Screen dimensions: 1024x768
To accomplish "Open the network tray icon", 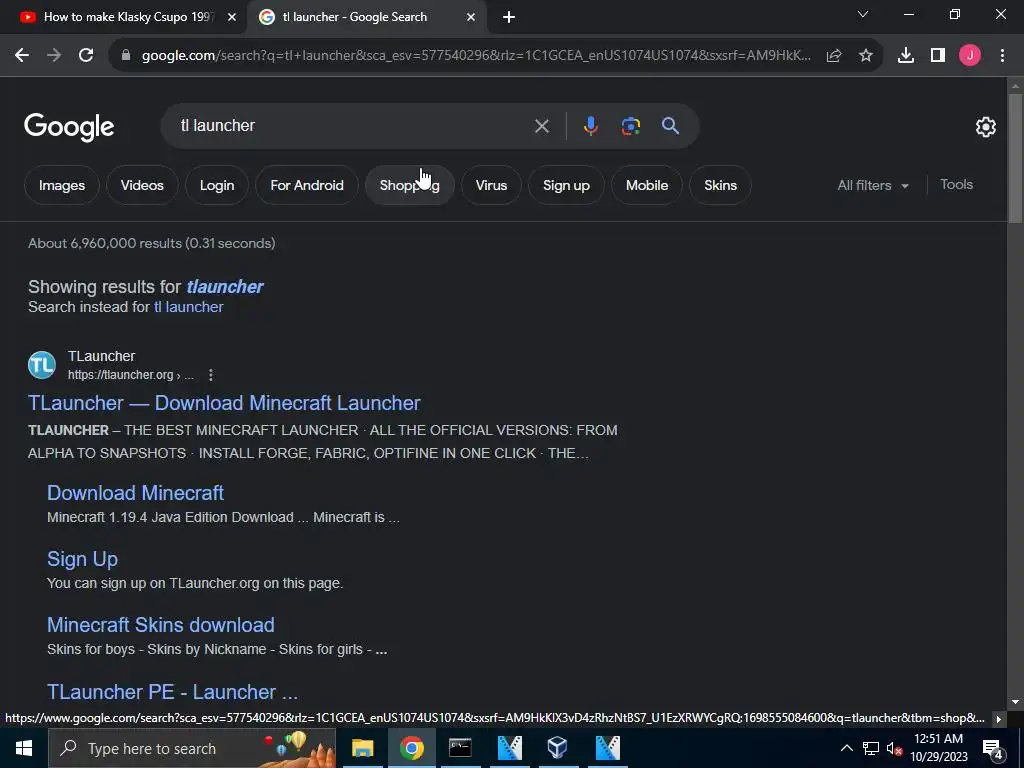I will click(x=871, y=748).
